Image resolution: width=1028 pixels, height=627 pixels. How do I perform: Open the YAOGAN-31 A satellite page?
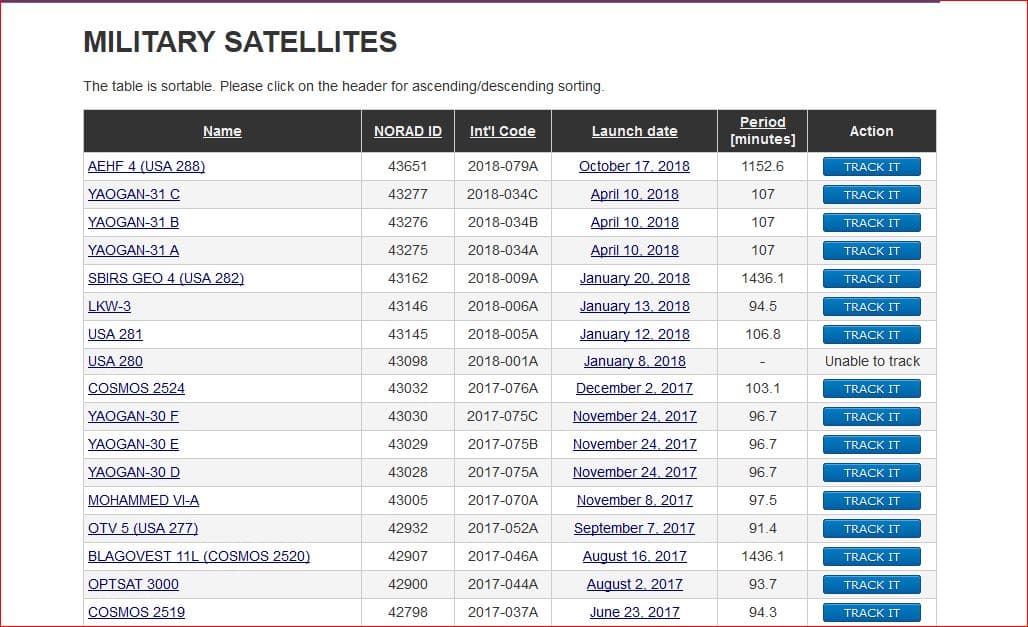[134, 251]
